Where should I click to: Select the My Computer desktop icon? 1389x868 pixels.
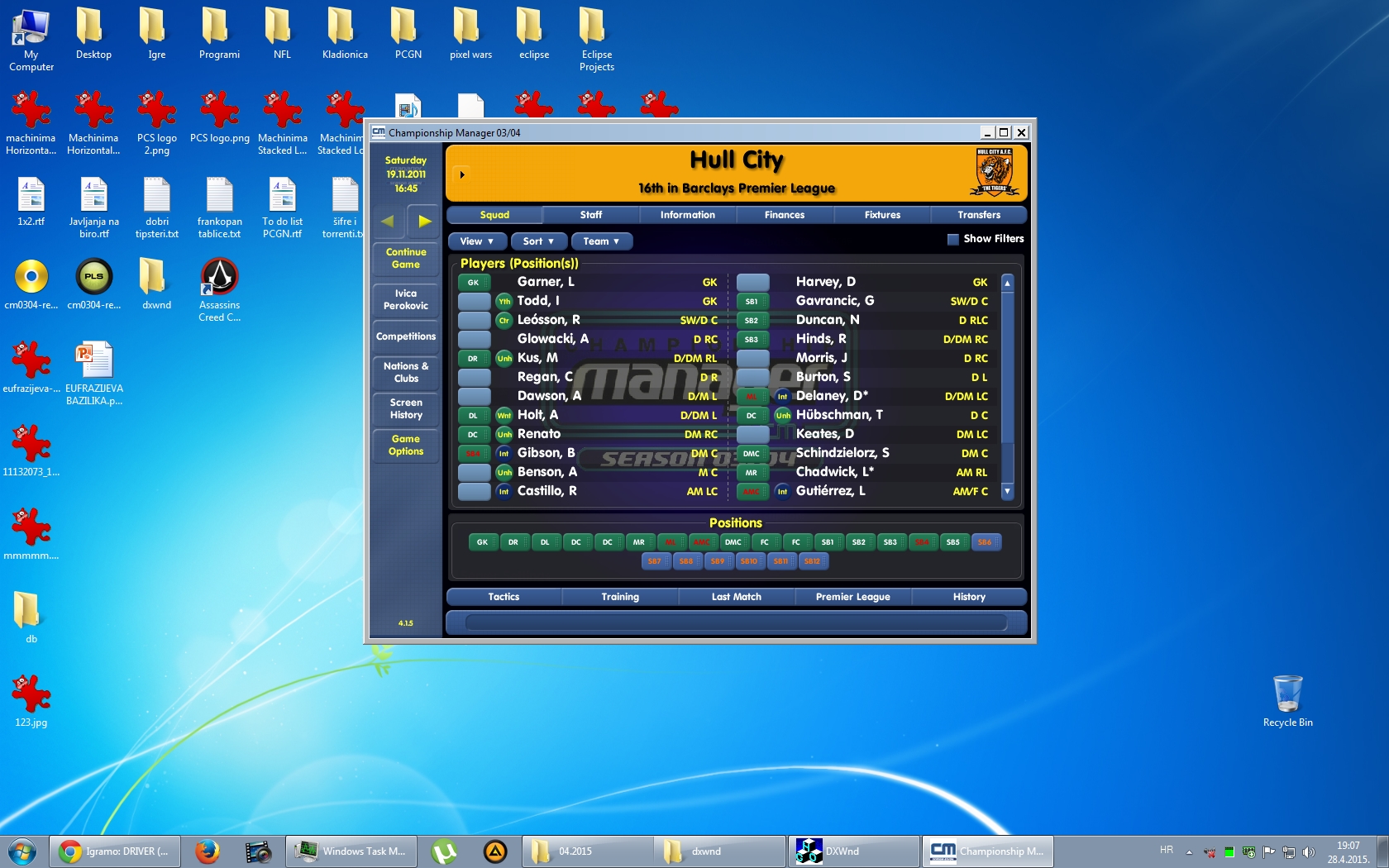31,39
